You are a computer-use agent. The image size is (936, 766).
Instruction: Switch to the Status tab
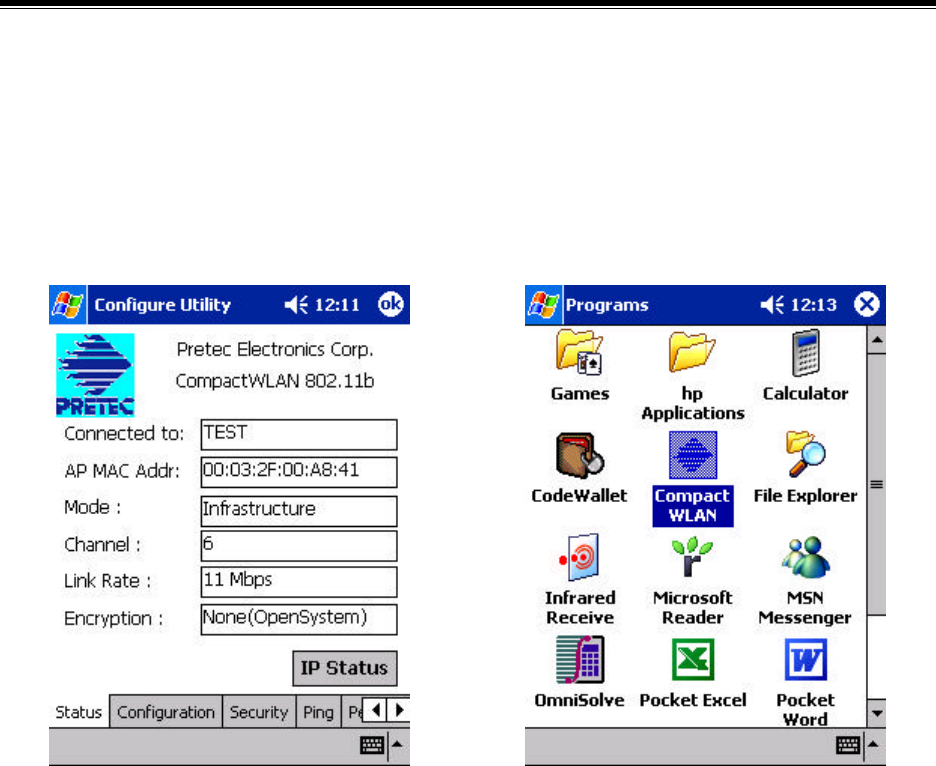click(78, 712)
